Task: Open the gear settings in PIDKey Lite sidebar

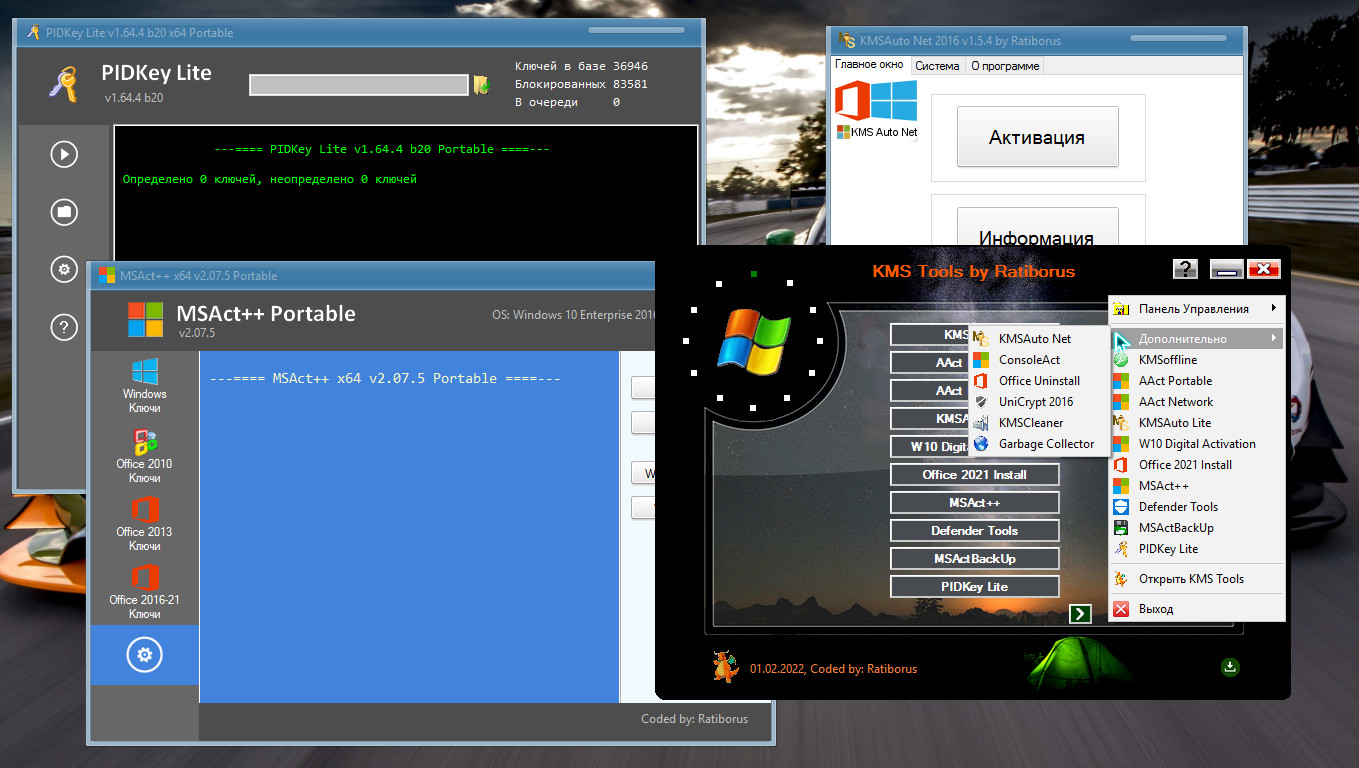Action: click(x=64, y=269)
